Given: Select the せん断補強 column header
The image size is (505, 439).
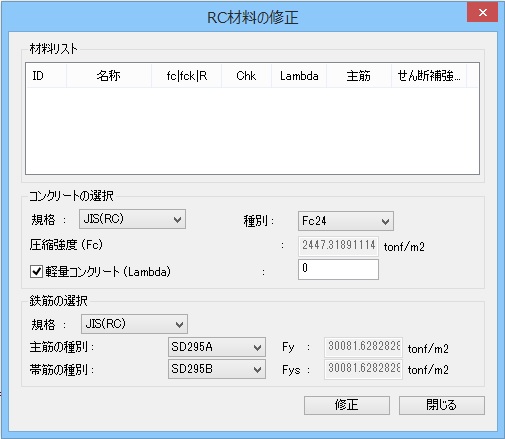Looking at the screenshot, I should pos(429,76).
